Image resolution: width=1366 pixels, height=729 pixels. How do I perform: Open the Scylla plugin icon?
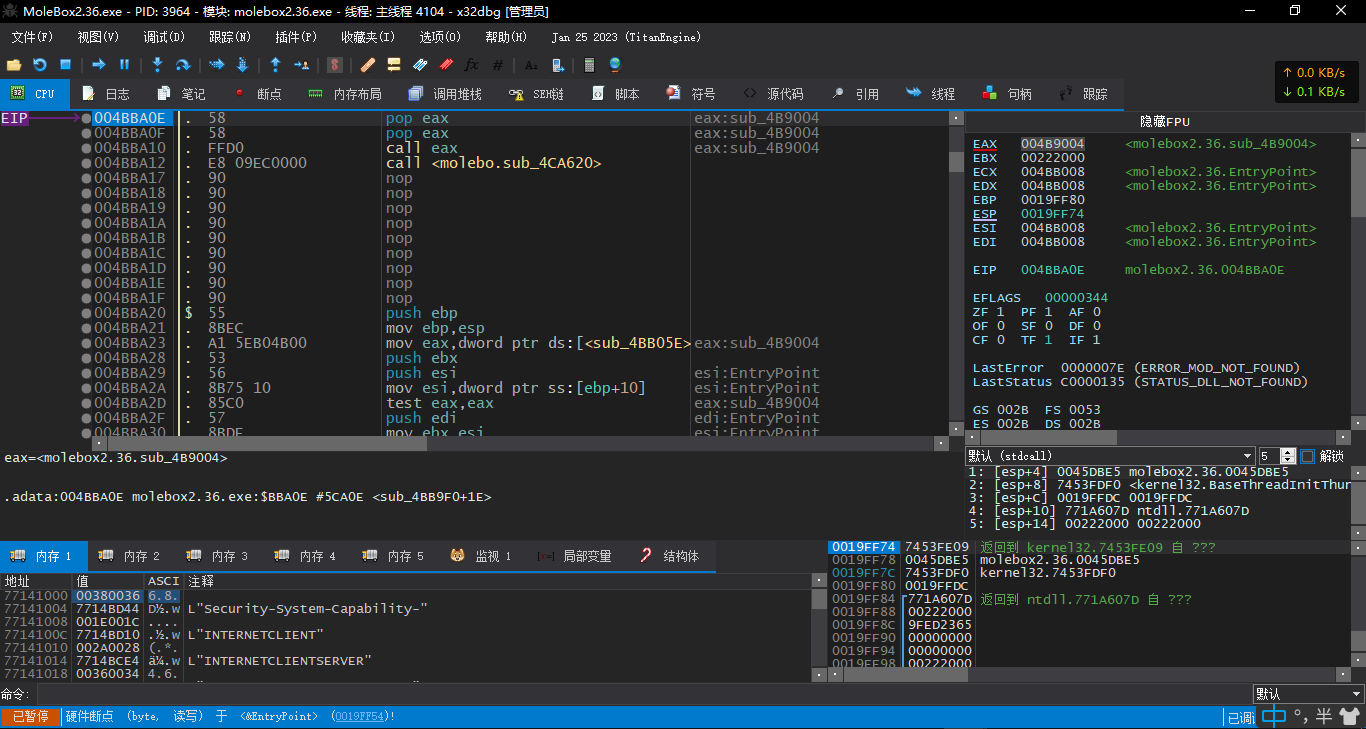pyautogui.click(x=335, y=65)
